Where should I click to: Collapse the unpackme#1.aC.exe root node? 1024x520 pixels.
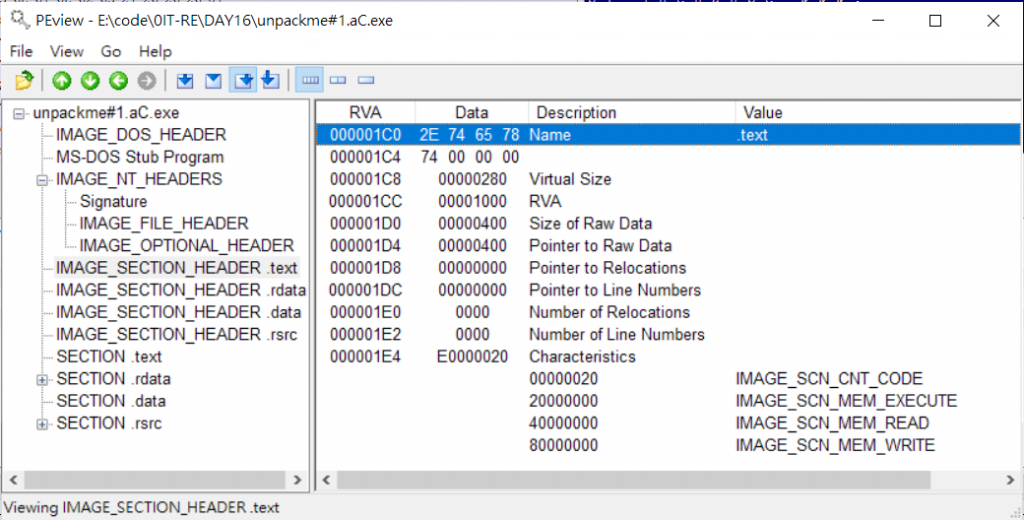19,114
